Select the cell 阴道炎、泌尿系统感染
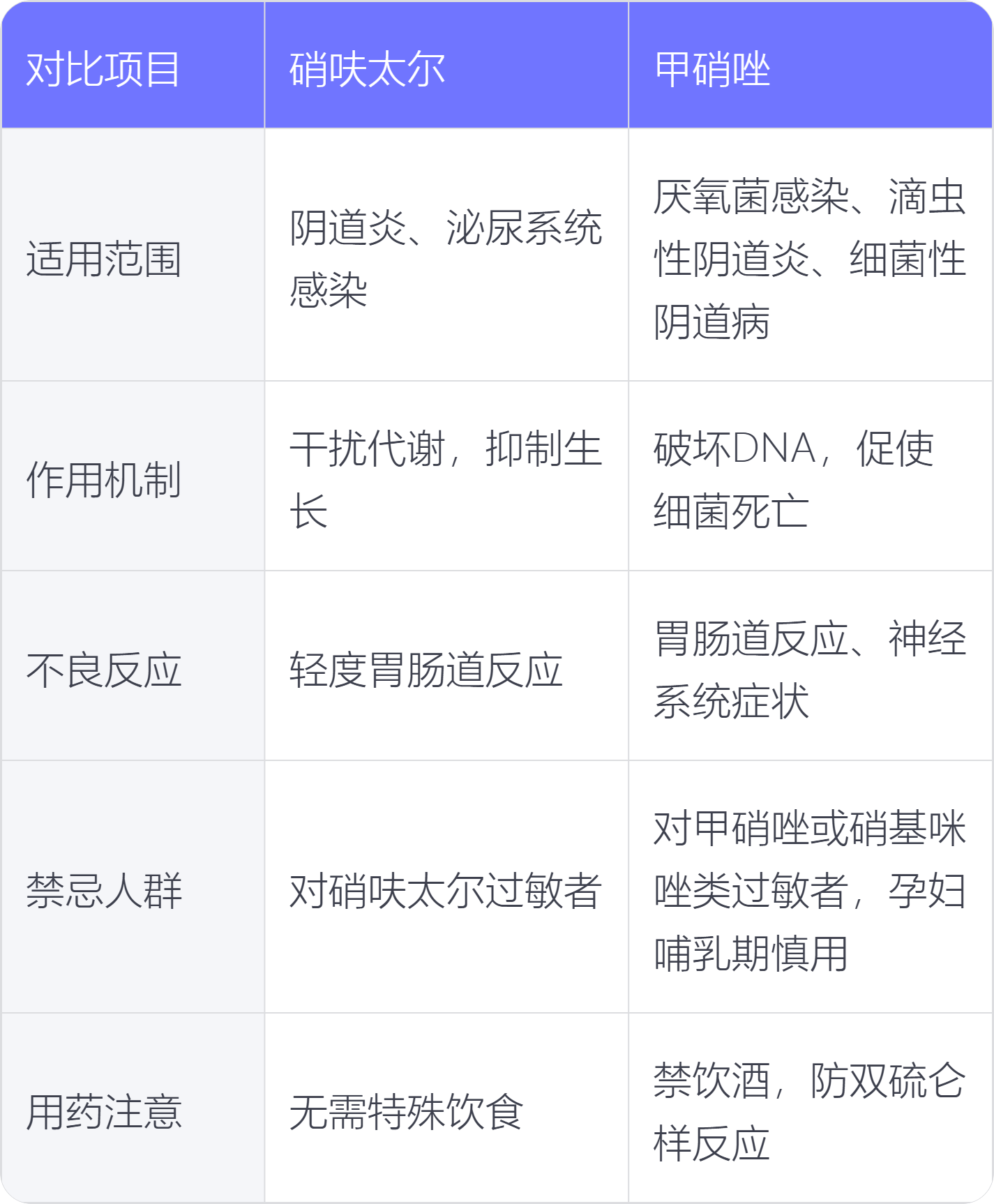Image resolution: width=994 pixels, height=1204 pixels. (x=446, y=255)
